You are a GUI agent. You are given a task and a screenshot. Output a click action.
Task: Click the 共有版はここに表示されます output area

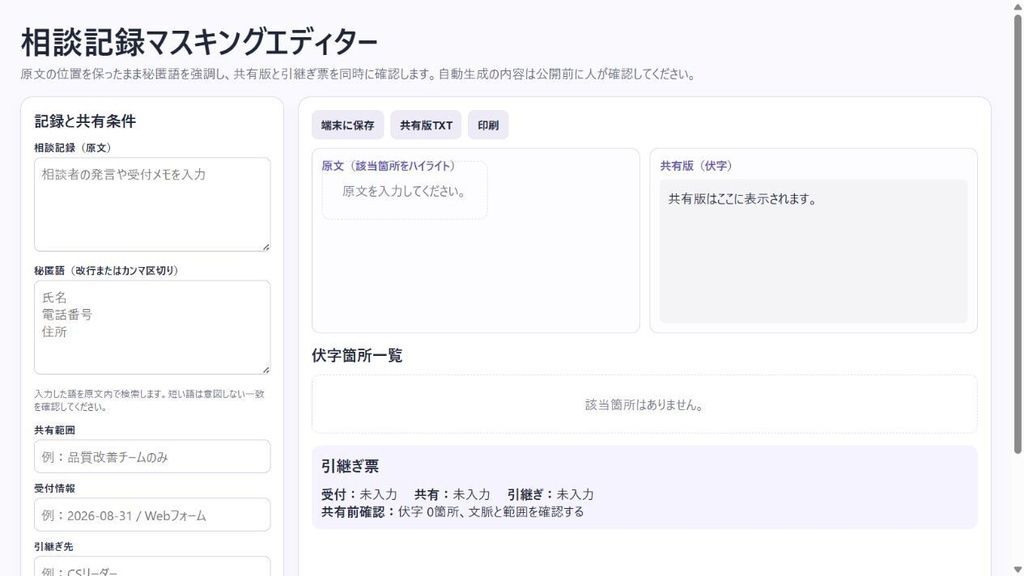pos(813,251)
